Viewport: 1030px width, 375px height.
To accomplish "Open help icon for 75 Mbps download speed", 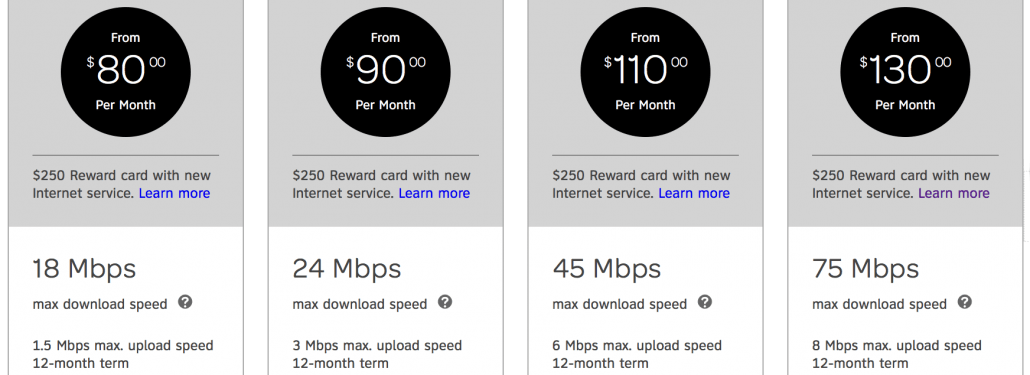I will point(964,302).
